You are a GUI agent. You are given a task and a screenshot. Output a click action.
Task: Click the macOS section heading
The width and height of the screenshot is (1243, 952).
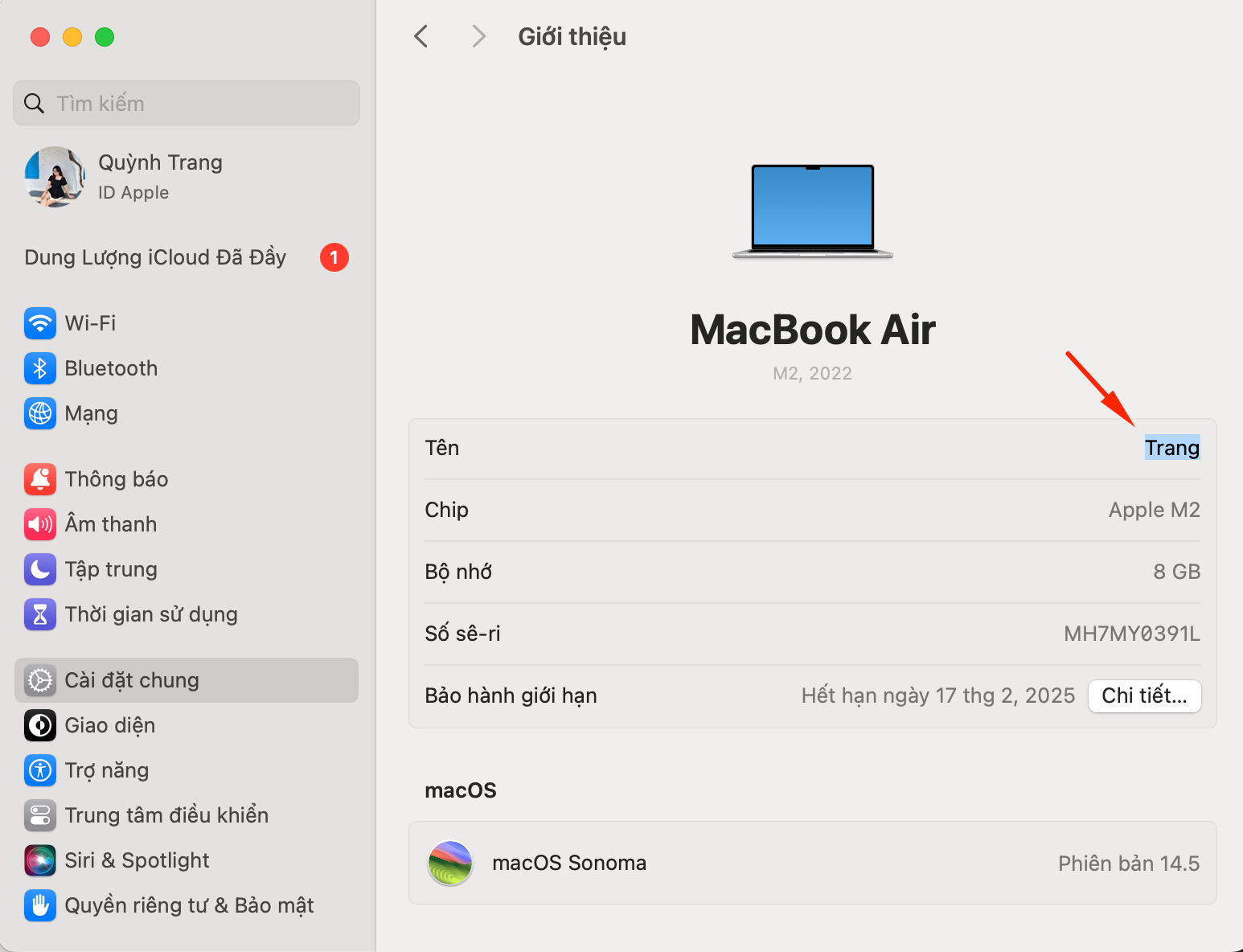click(x=461, y=790)
